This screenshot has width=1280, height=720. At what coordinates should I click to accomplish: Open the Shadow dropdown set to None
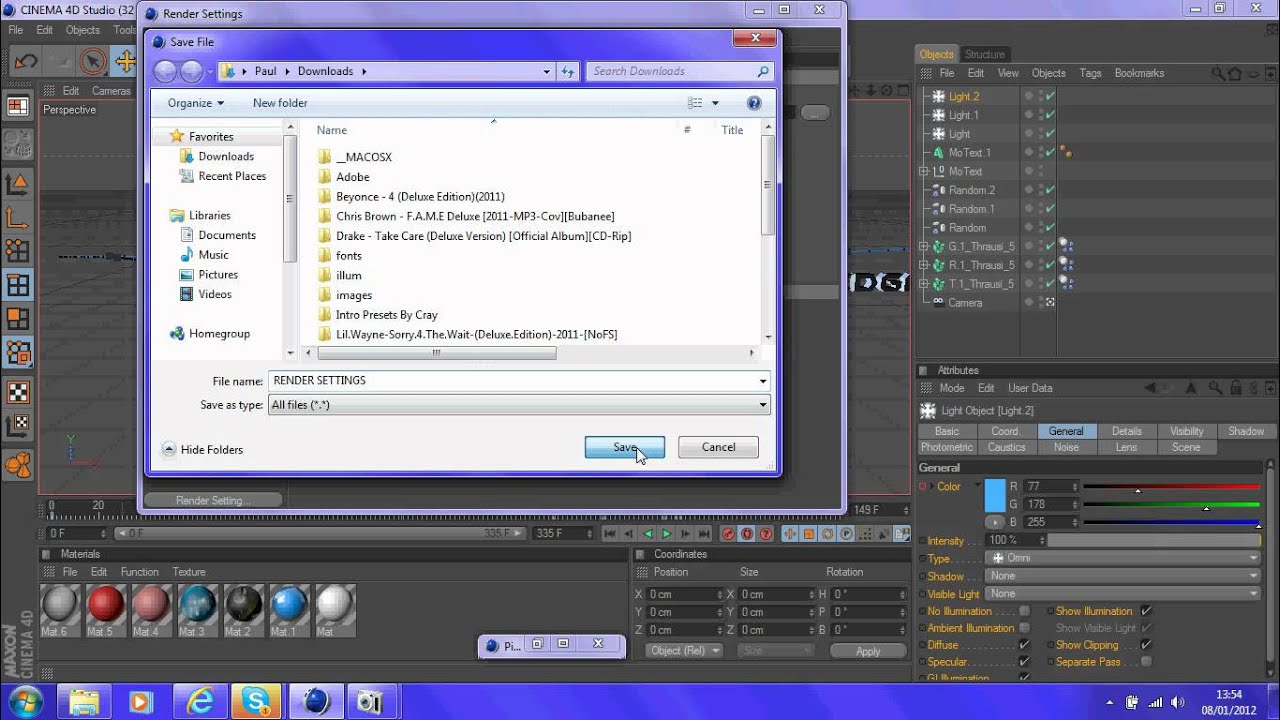tap(1123, 576)
